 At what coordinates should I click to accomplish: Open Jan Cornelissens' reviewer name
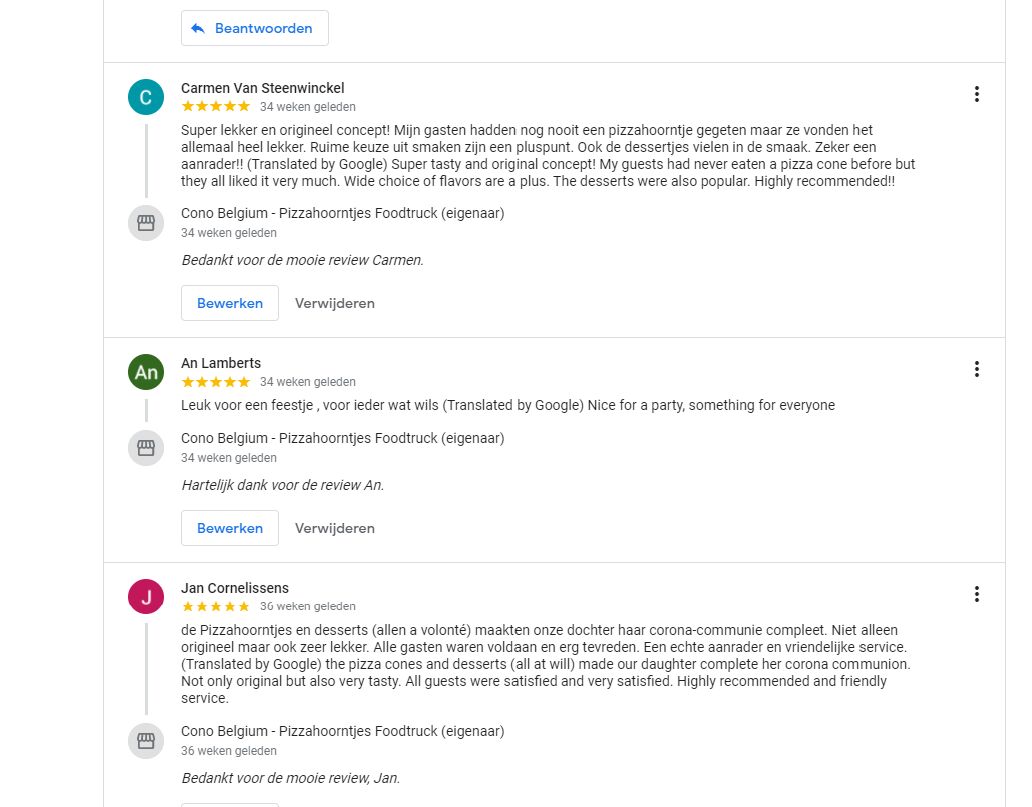pyautogui.click(x=235, y=588)
